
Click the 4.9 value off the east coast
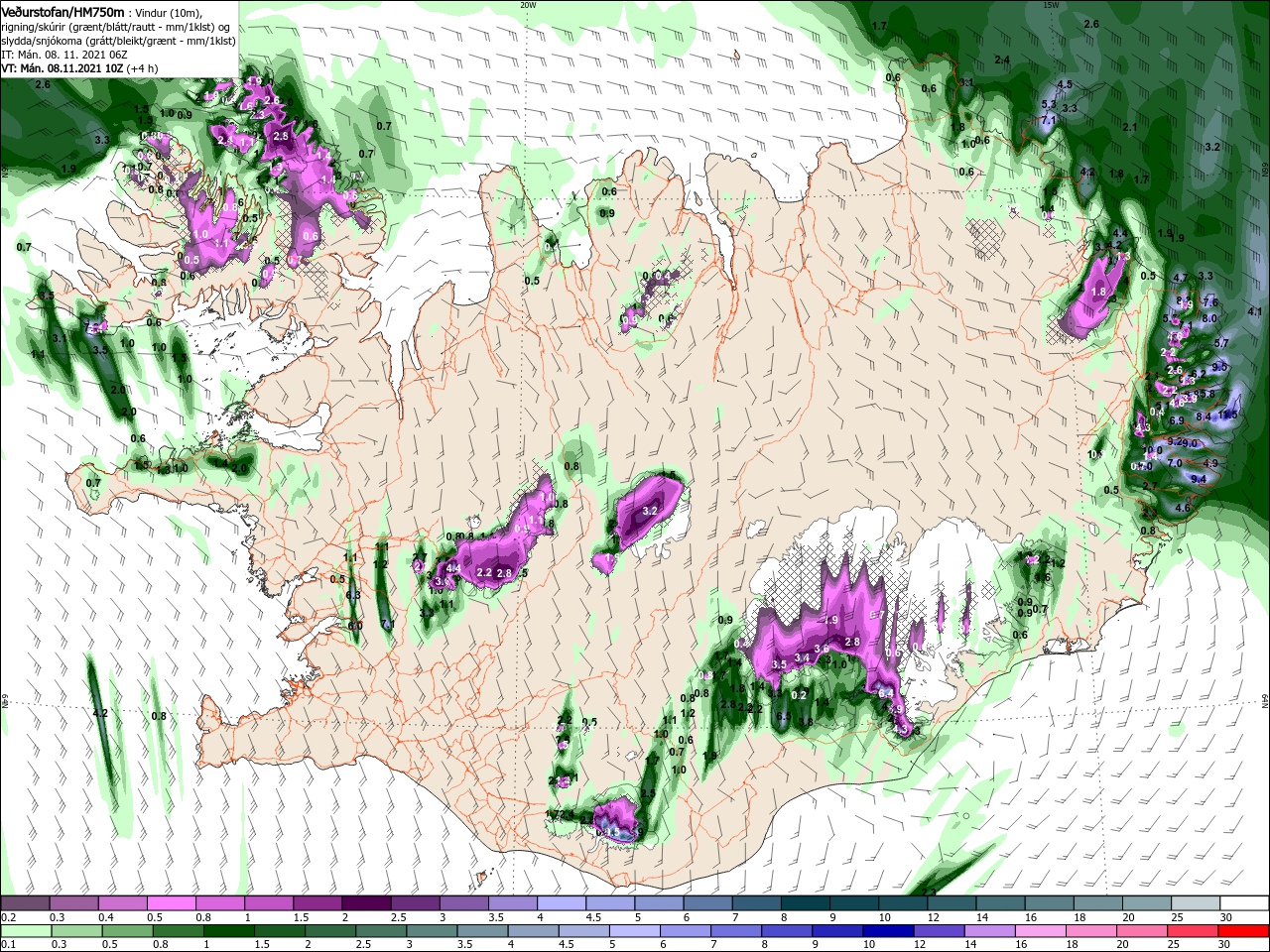tap(1210, 463)
